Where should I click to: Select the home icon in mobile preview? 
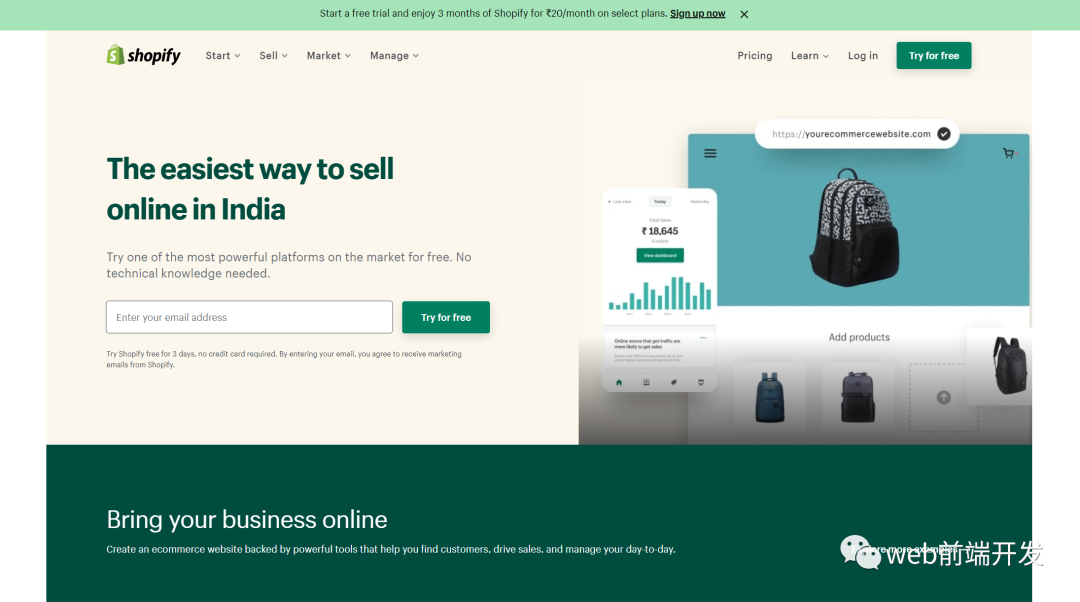[619, 382]
